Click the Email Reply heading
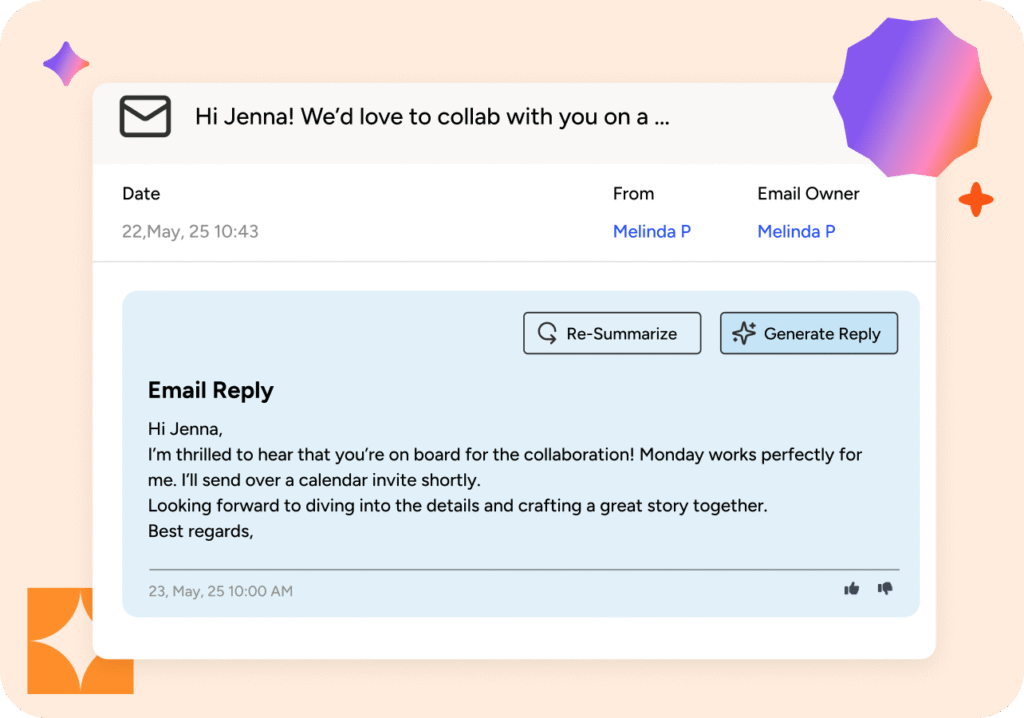Viewport: 1024px width, 718px height. pos(210,390)
